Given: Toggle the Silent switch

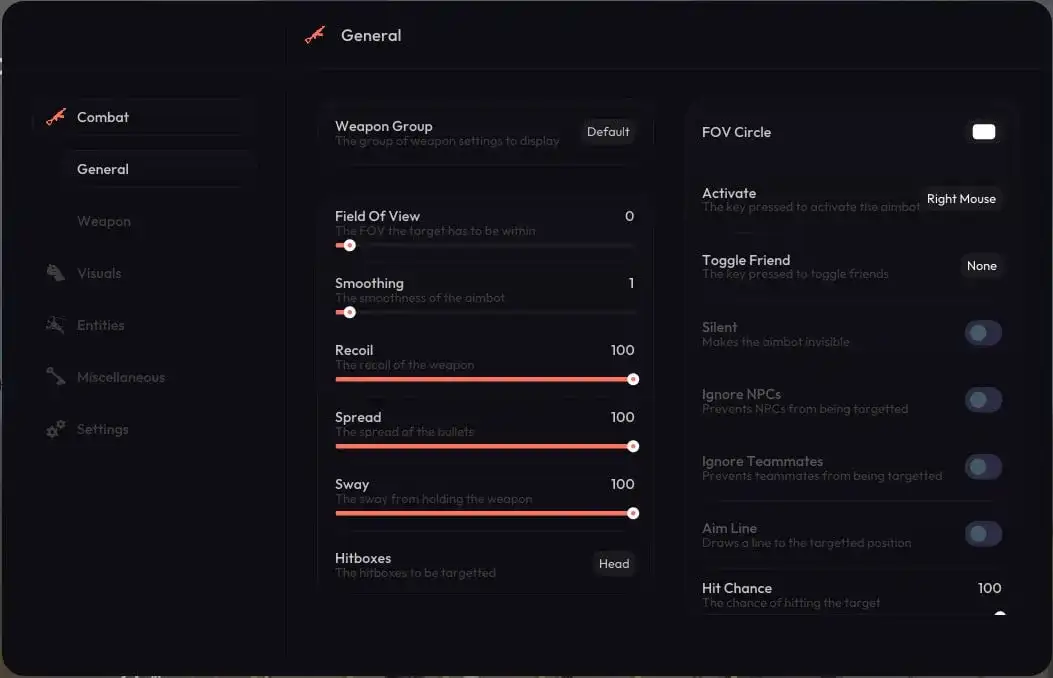Looking at the screenshot, I should pyautogui.click(x=982, y=333).
